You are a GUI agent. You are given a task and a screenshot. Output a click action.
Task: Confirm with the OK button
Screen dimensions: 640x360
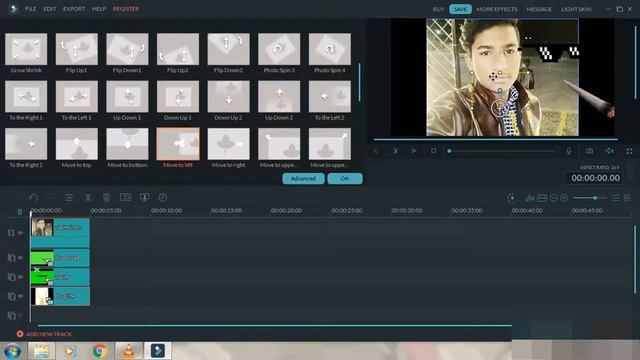[344, 179]
